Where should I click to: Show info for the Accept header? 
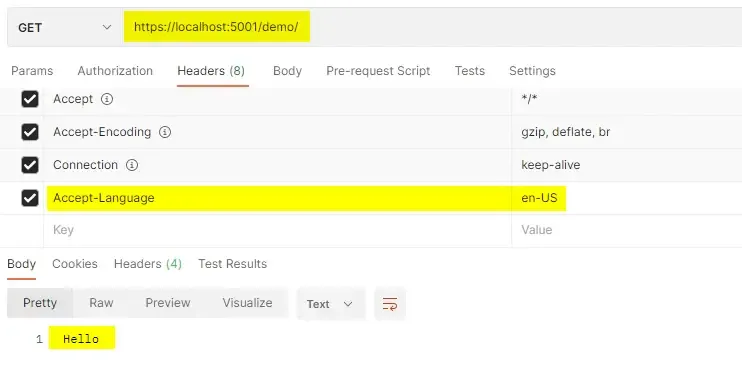coord(107,99)
